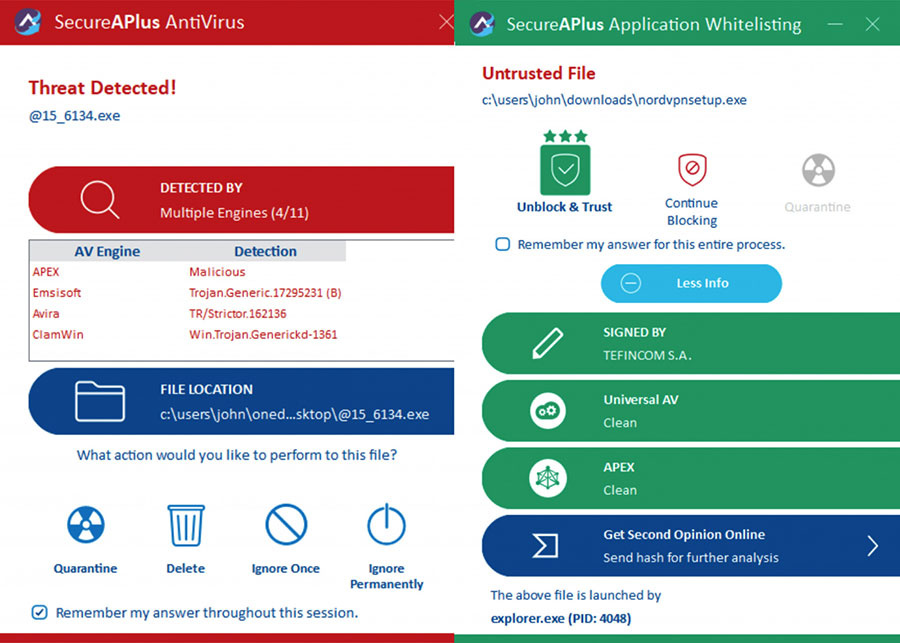The image size is (900, 643).
Task: Click explorer.exe (PID: 4048) text
Action: [561, 618]
